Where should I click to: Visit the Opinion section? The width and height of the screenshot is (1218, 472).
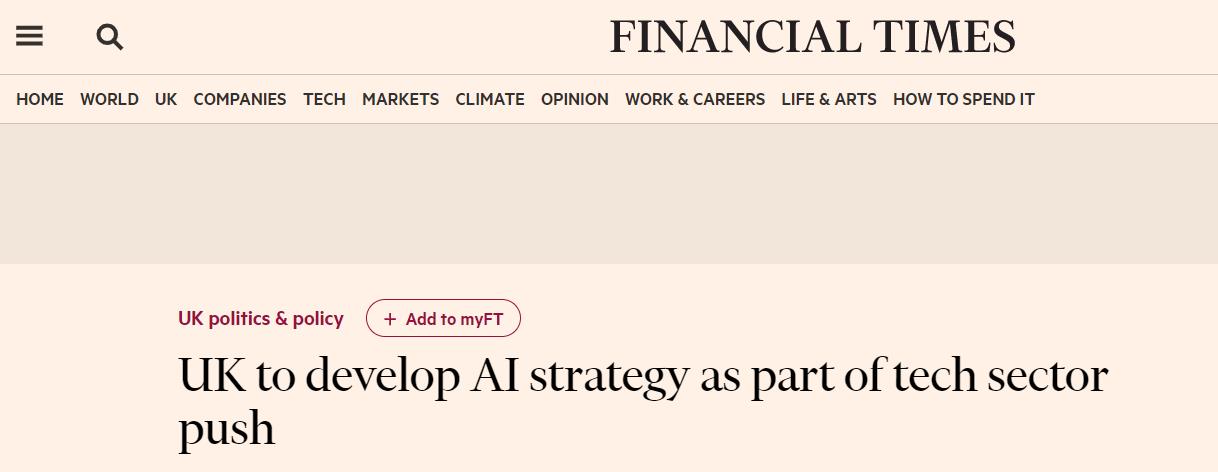pyautogui.click(x=574, y=99)
